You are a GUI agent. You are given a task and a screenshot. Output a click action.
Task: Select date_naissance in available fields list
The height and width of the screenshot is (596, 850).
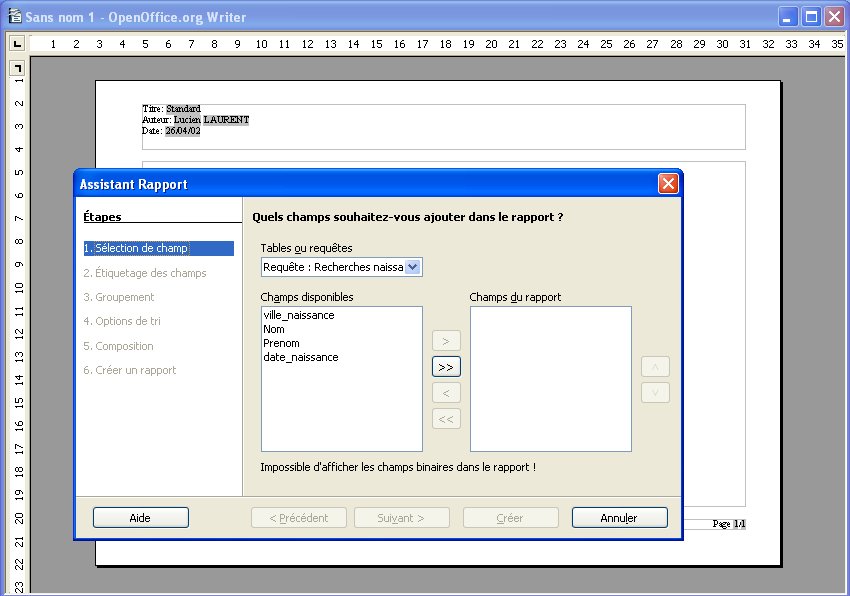[301, 357]
